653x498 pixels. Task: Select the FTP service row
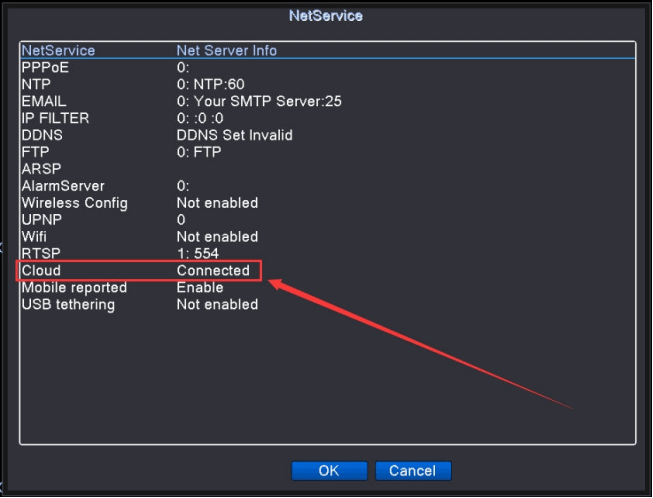click(35, 152)
